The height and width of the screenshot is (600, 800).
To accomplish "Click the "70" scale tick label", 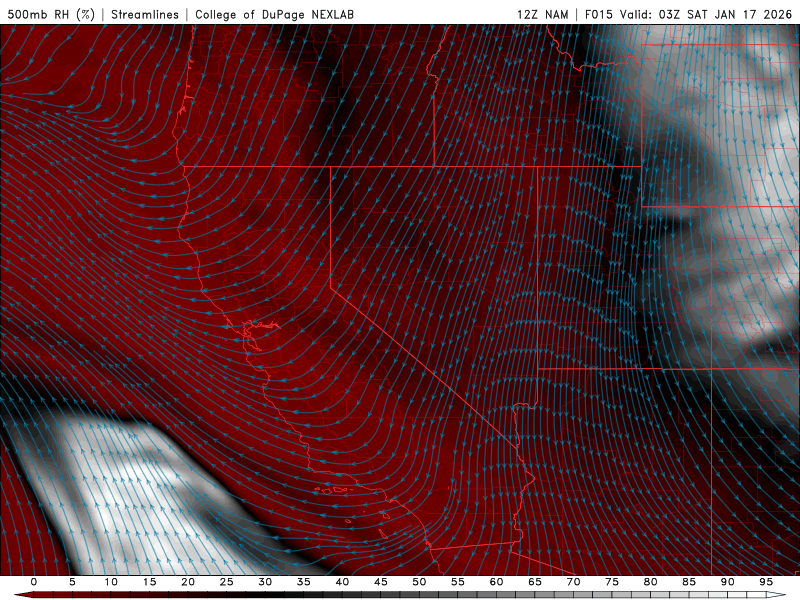I will tap(573, 582).
